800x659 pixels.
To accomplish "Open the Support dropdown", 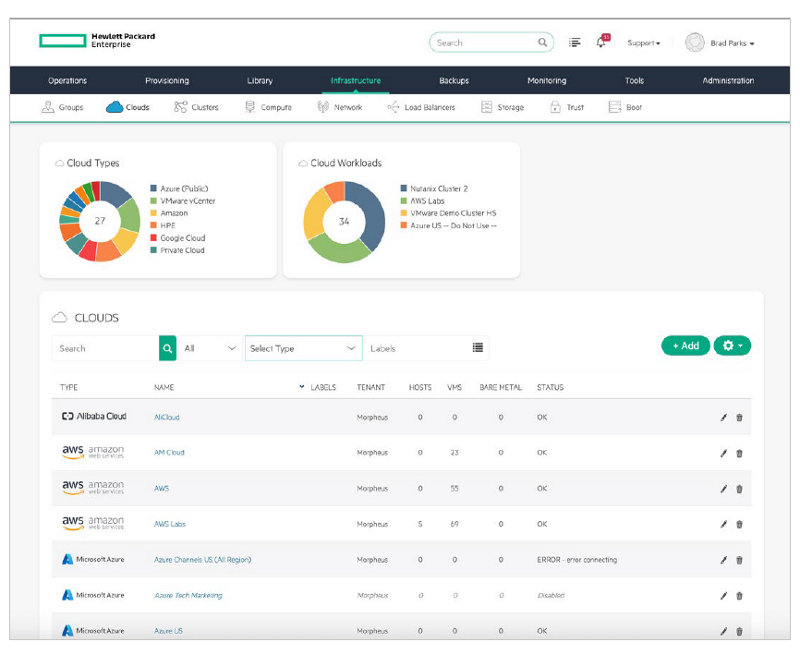I will [x=643, y=43].
